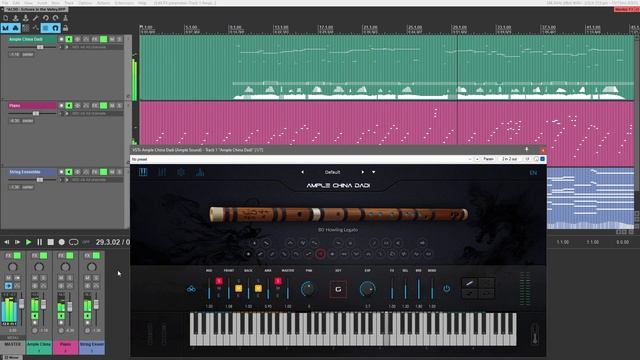Toggle ripple editing toolbar icon
This screenshot has height=360, width=640.
point(26,28)
